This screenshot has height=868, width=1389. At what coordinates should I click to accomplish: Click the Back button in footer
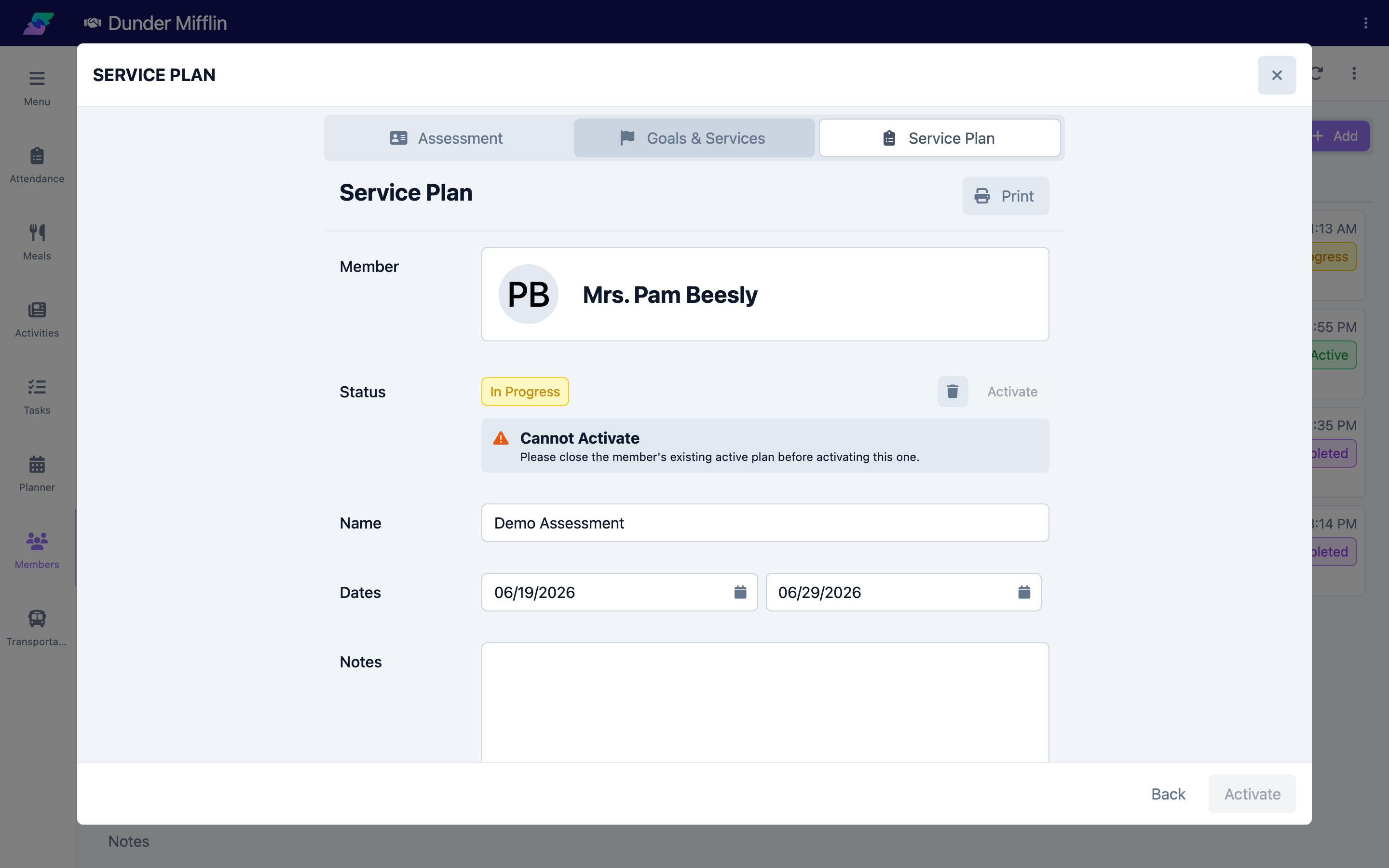coord(1168,793)
